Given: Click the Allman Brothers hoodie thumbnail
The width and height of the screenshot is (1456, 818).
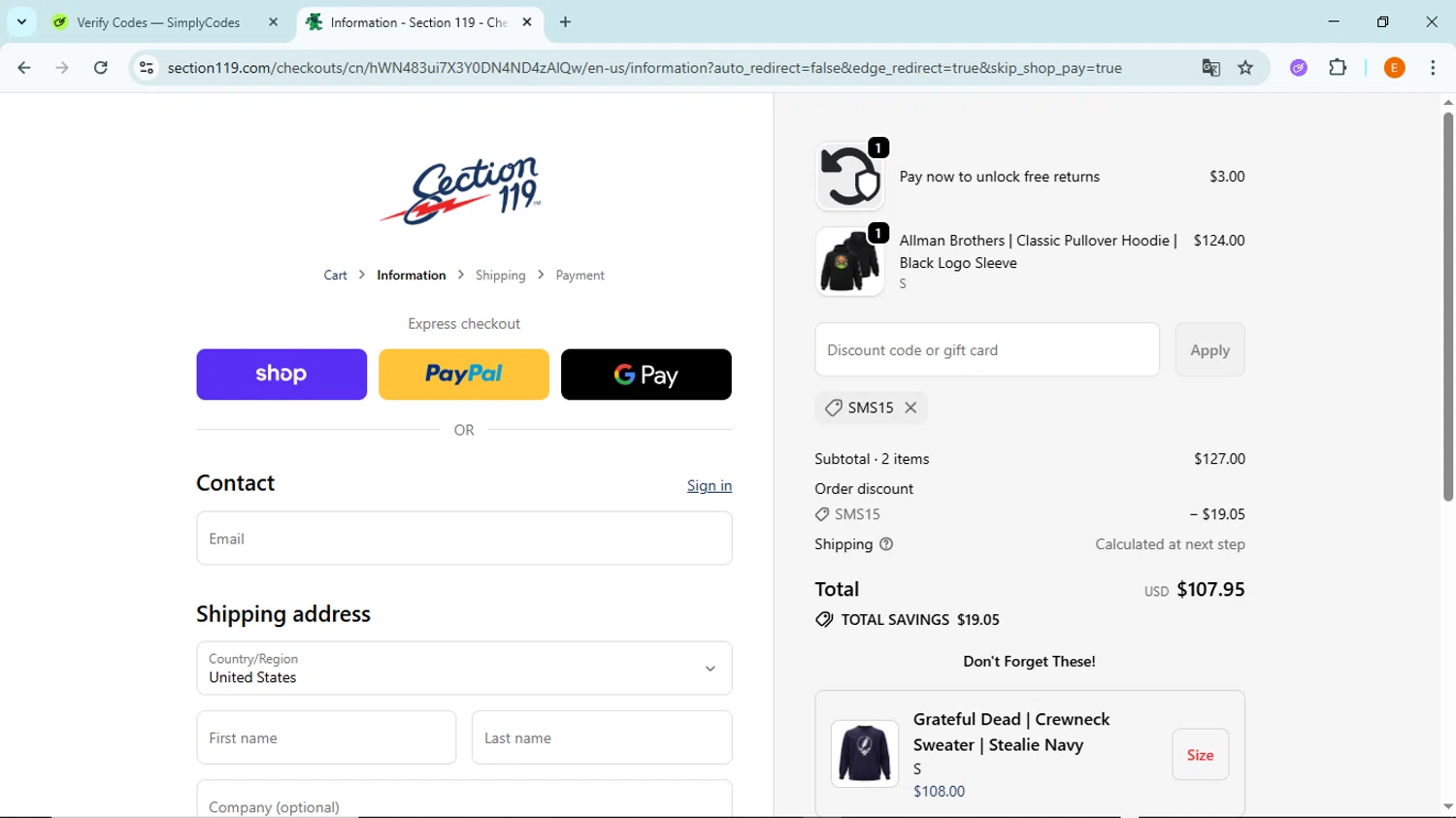Looking at the screenshot, I should pyautogui.click(x=850, y=262).
